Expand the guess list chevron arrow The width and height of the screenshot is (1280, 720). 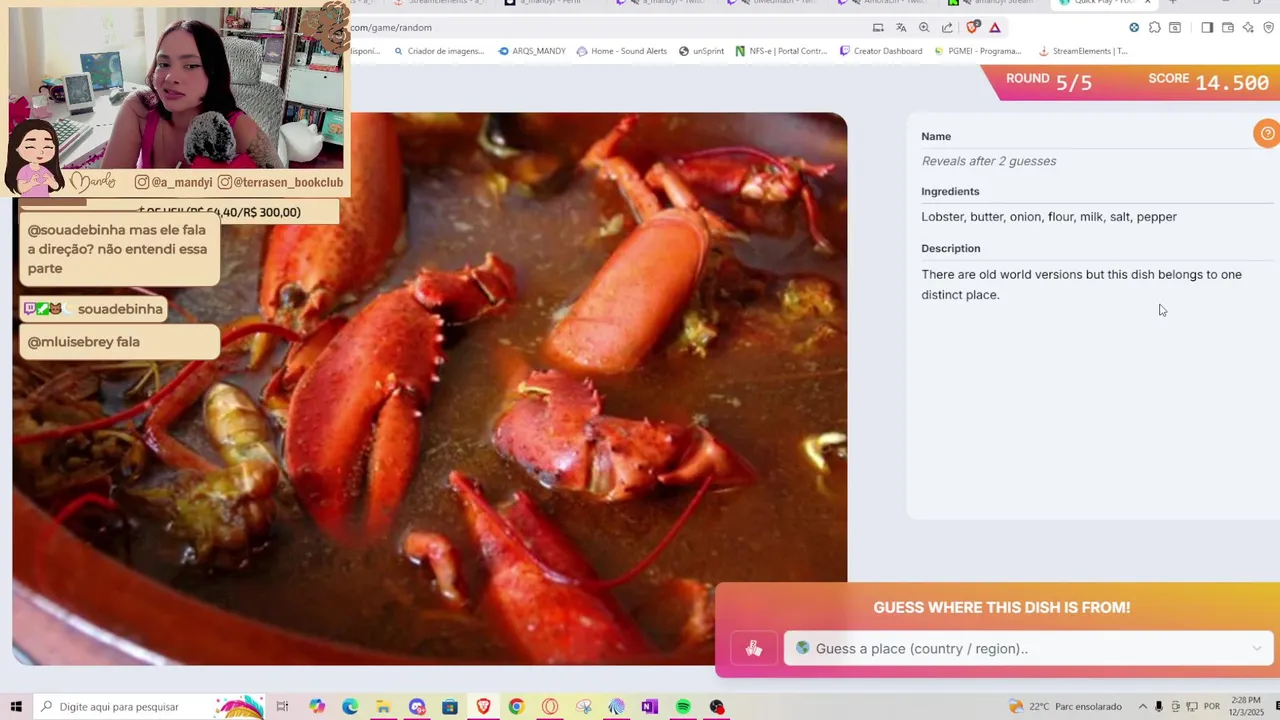click(x=1257, y=649)
